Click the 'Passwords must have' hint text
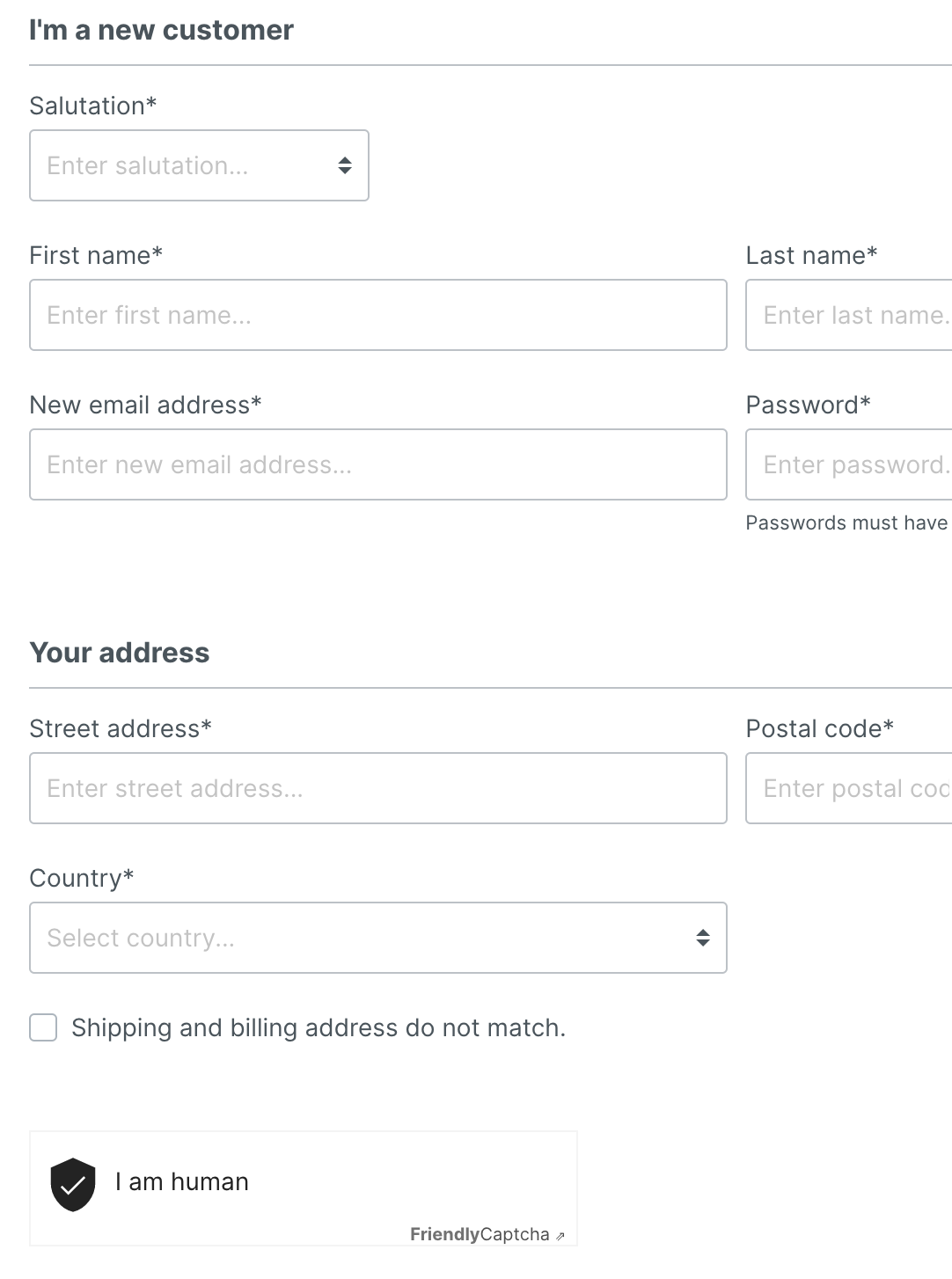952x1279 pixels. 846,523
